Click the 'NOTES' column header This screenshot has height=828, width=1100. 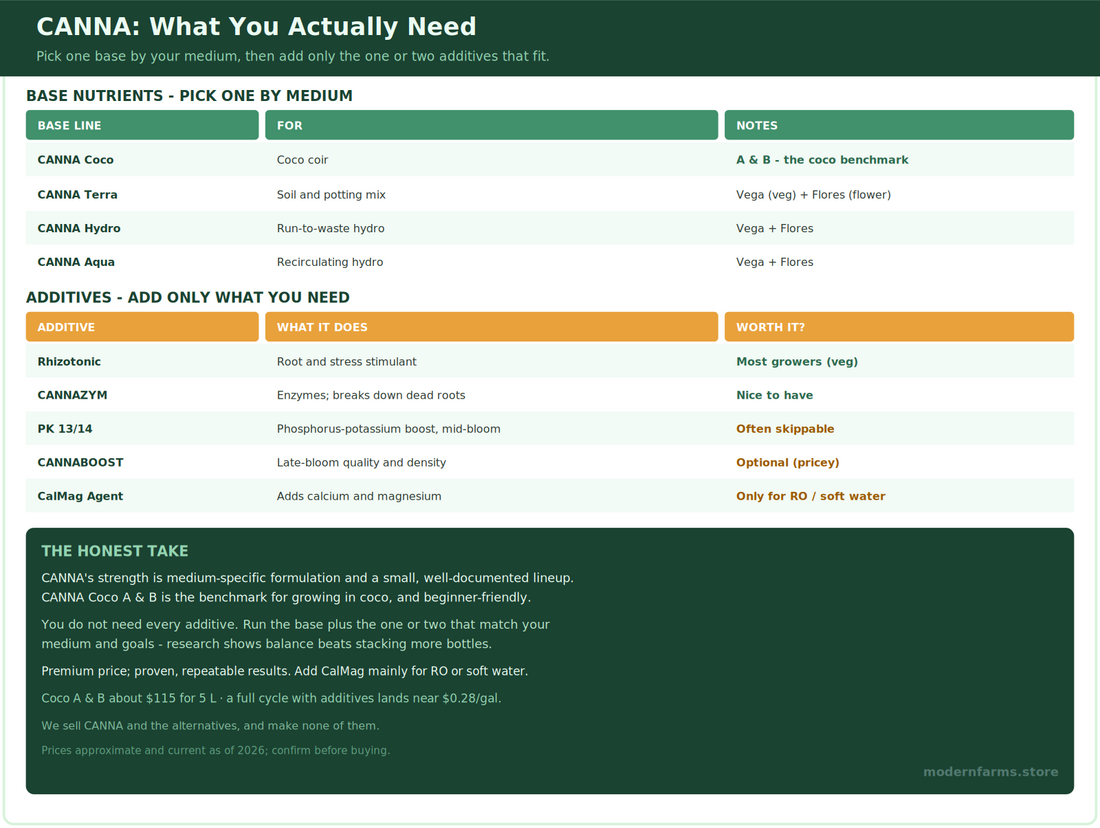pos(899,125)
